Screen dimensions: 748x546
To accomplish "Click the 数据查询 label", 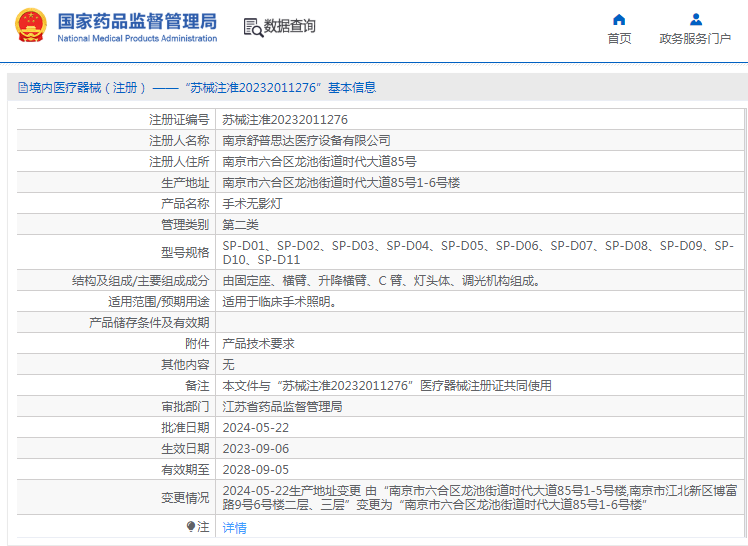I will pyautogui.click(x=290, y=26).
